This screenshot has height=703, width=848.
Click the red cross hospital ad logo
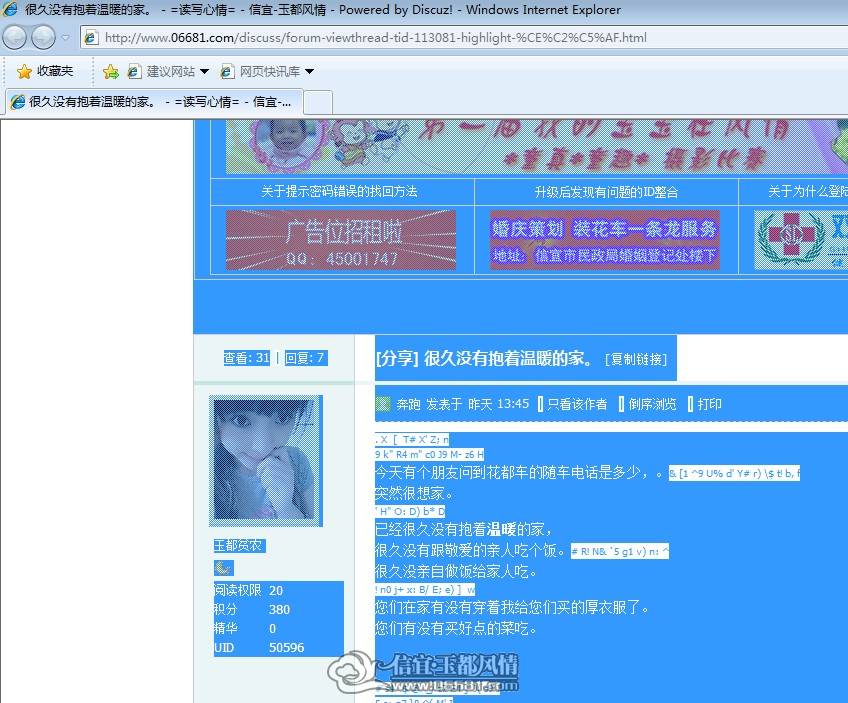[791, 237]
